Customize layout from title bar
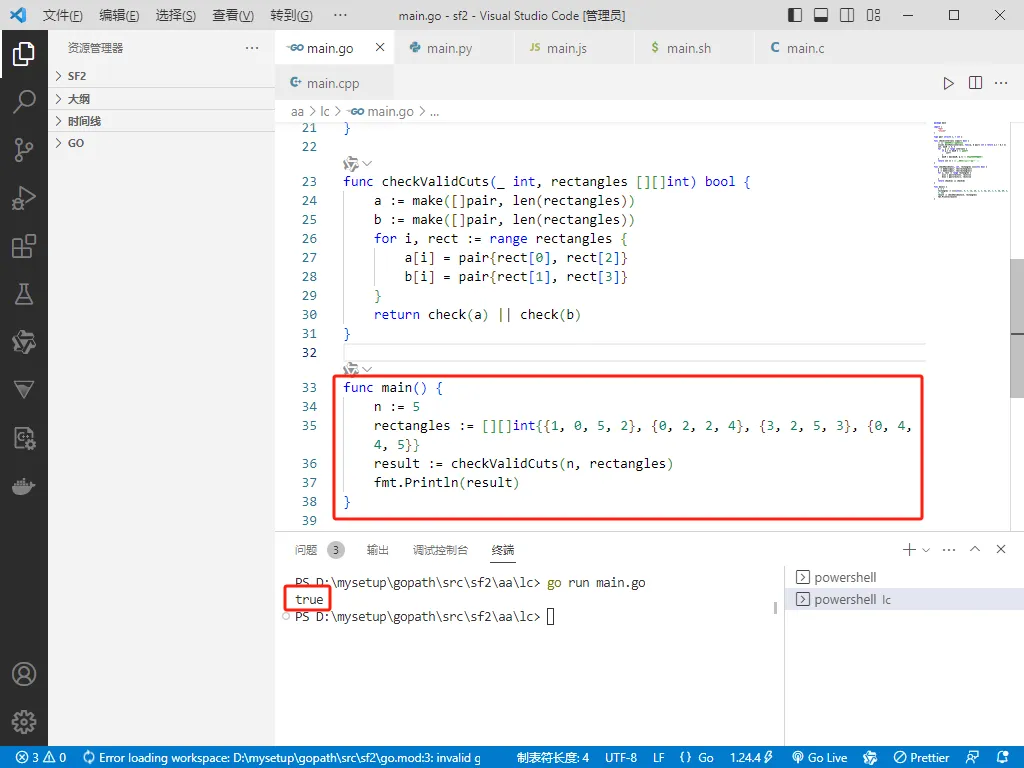 (x=873, y=15)
